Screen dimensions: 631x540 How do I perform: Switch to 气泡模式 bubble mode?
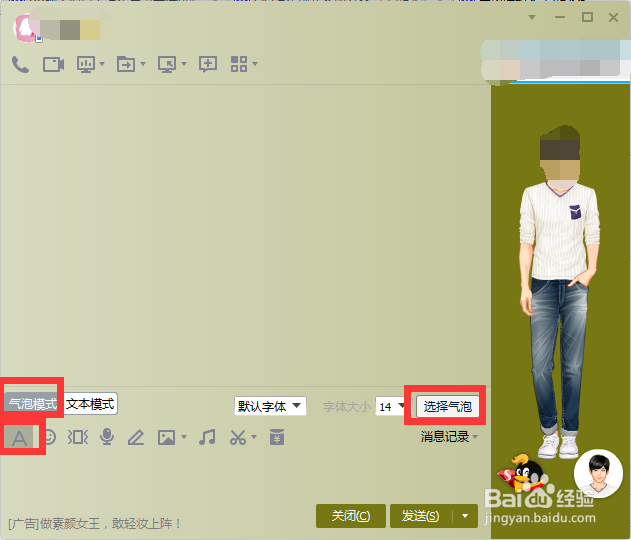pos(33,404)
